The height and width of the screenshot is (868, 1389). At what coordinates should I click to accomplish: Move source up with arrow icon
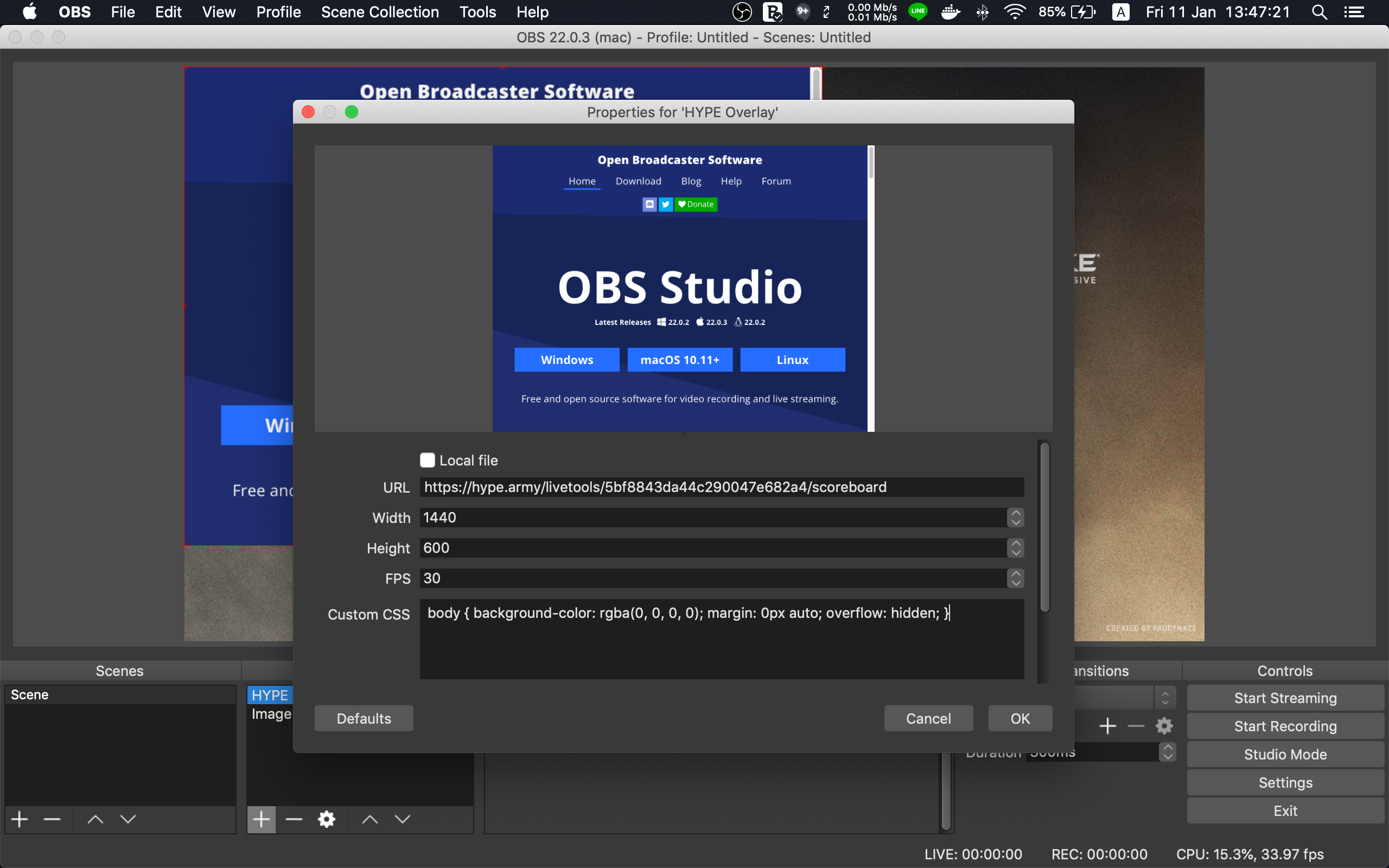(370, 819)
